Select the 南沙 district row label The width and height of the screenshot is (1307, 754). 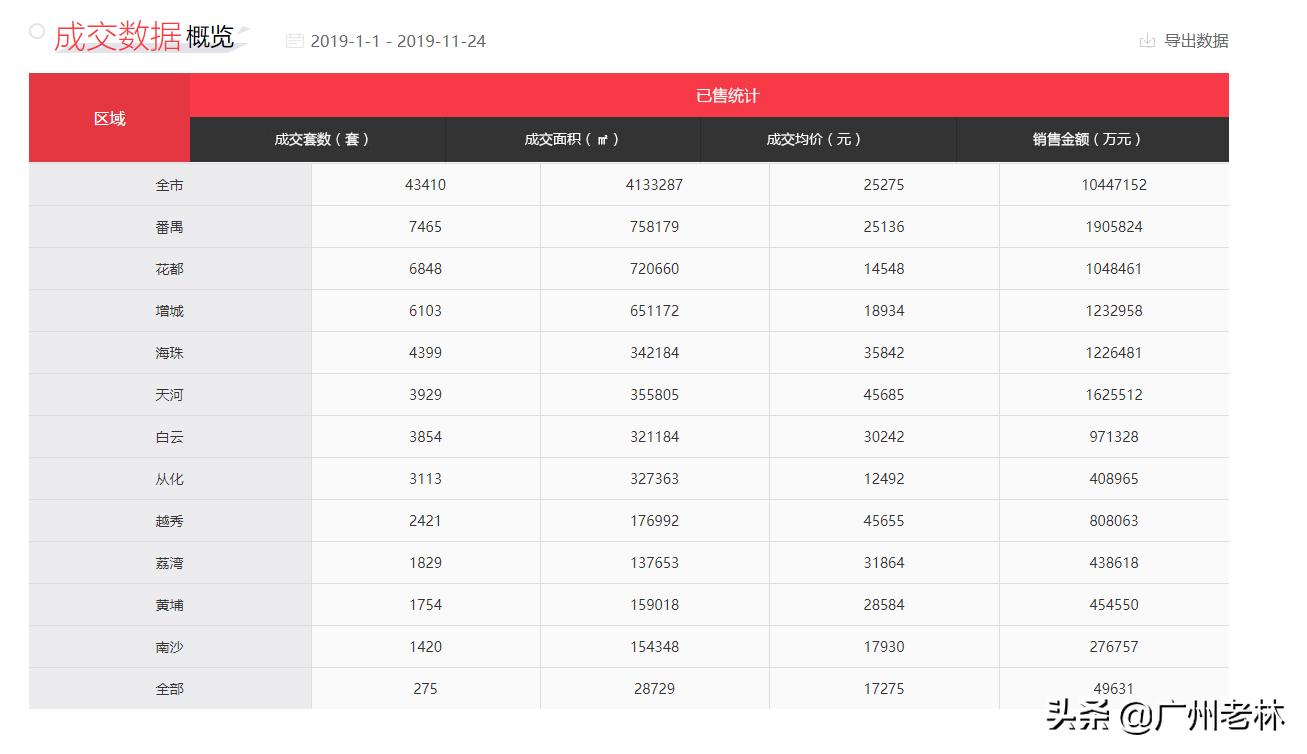(170, 647)
